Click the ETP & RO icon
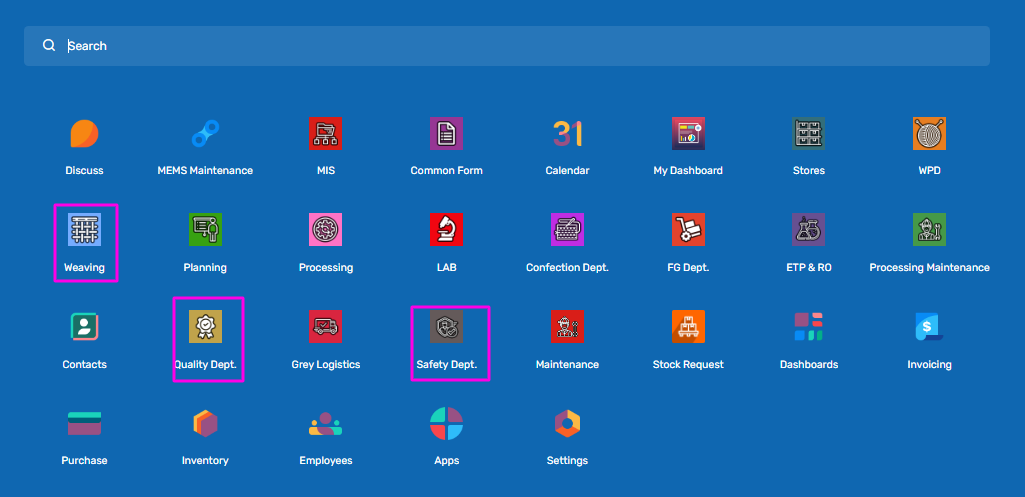This screenshot has width=1025, height=497. coord(808,231)
